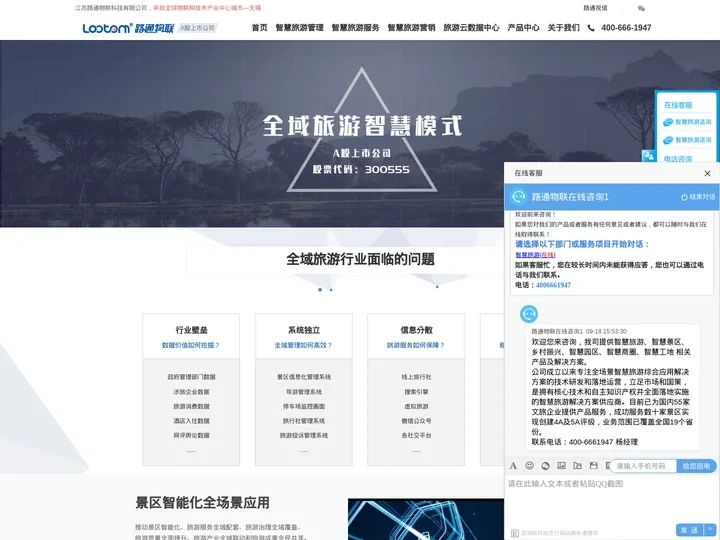Click 旅游投诉管理系统 list item
Screen dimensions: 720x540
coord(304,435)
